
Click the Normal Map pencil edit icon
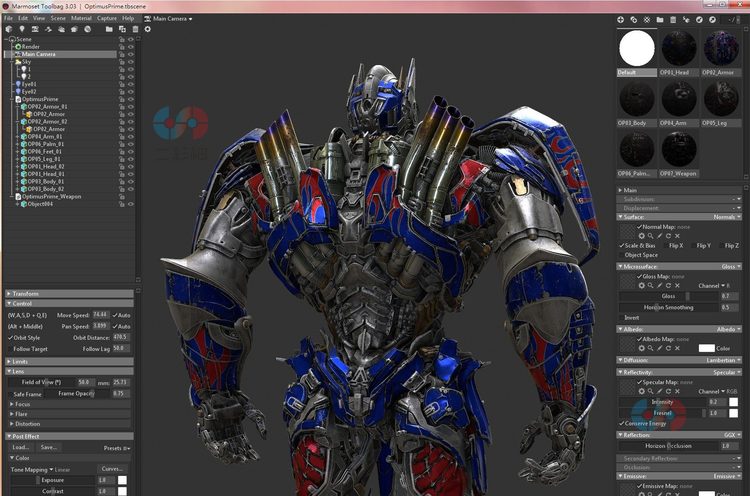coord(660,236)
